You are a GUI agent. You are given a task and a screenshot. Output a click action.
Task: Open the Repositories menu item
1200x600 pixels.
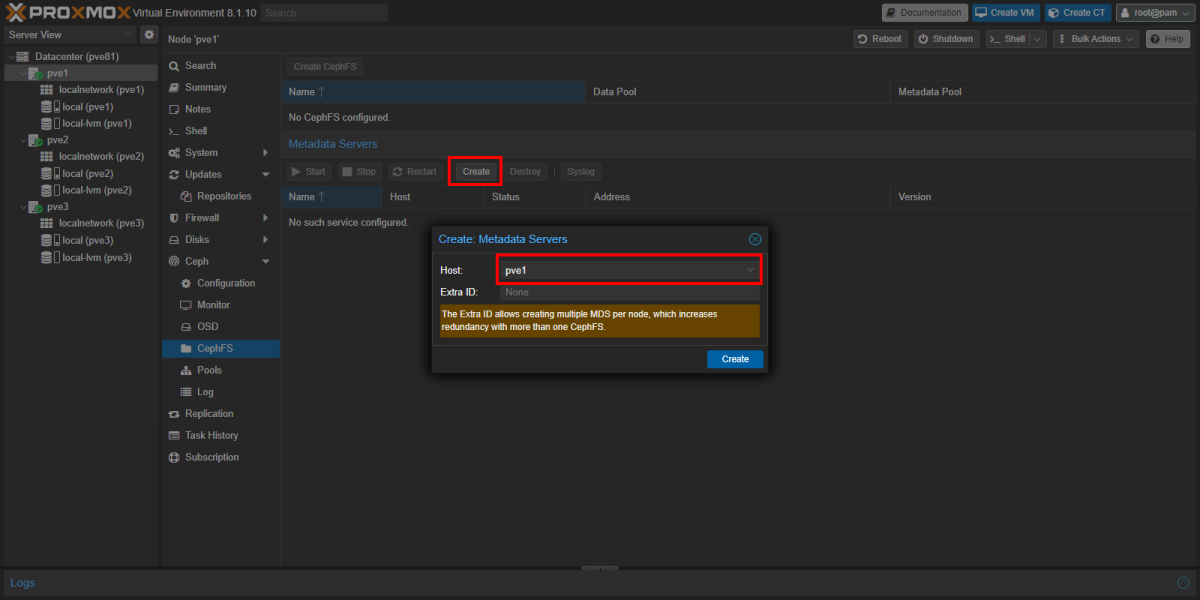(224, 196)
